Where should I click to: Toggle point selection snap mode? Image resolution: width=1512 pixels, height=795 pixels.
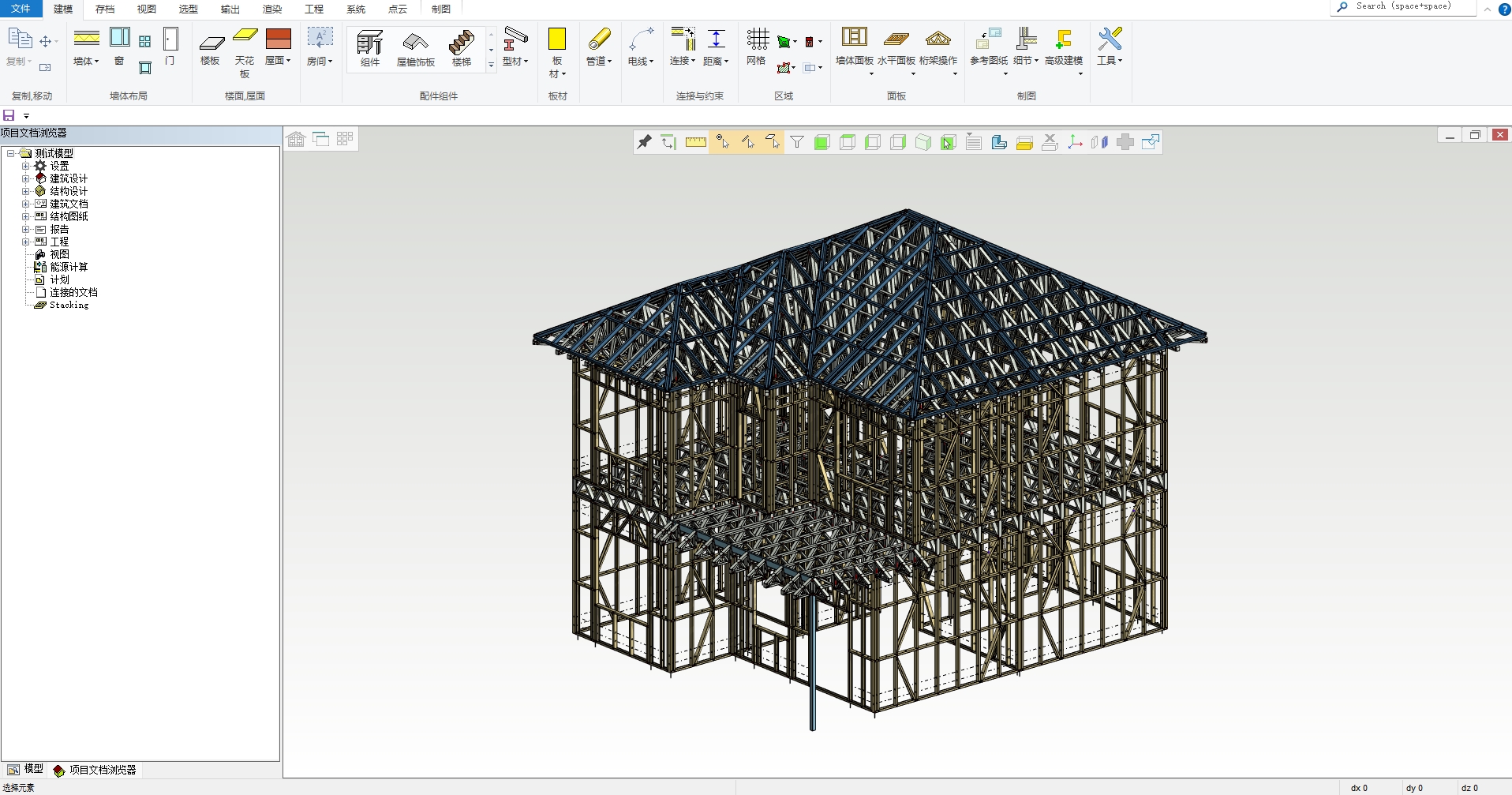pos(722,142)
